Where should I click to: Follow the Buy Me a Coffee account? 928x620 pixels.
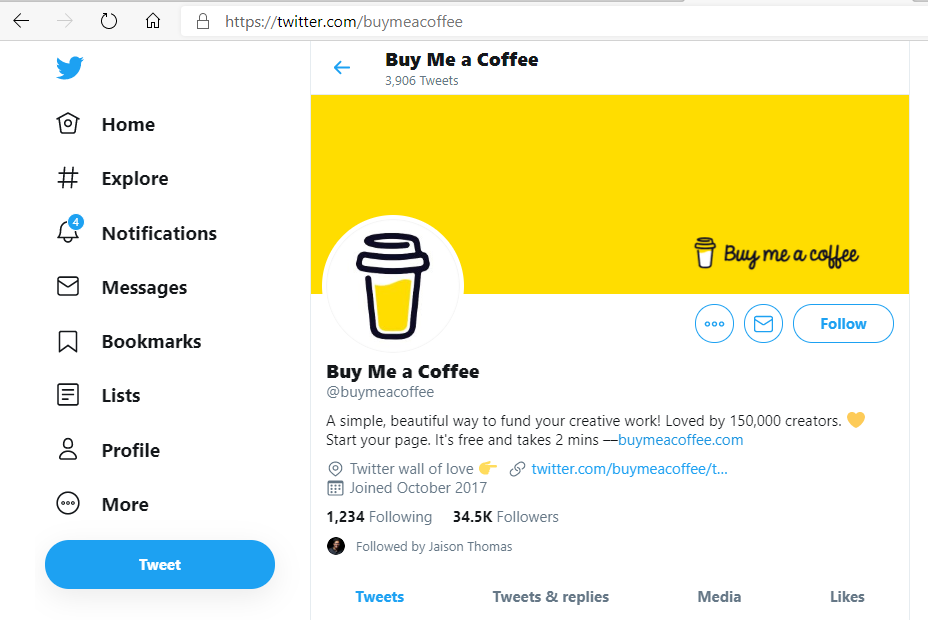[x=843, y=324]
